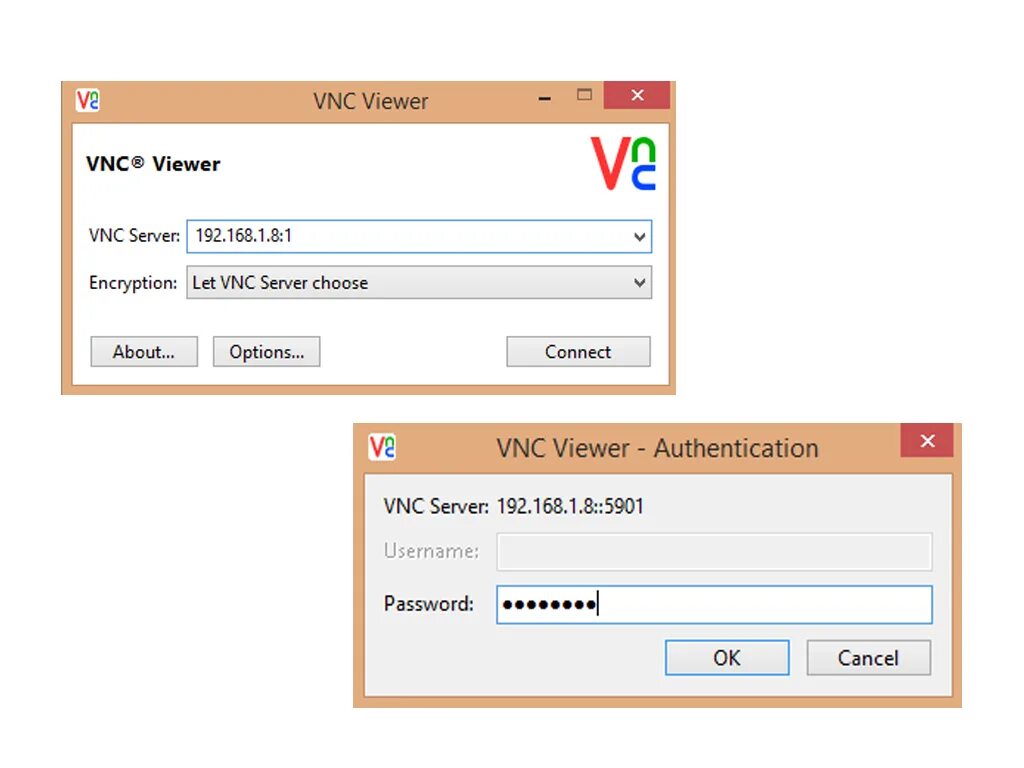Expand the VNC Server address dropdown arrow
Screen dimensions: 1024x768
(639, 236)
